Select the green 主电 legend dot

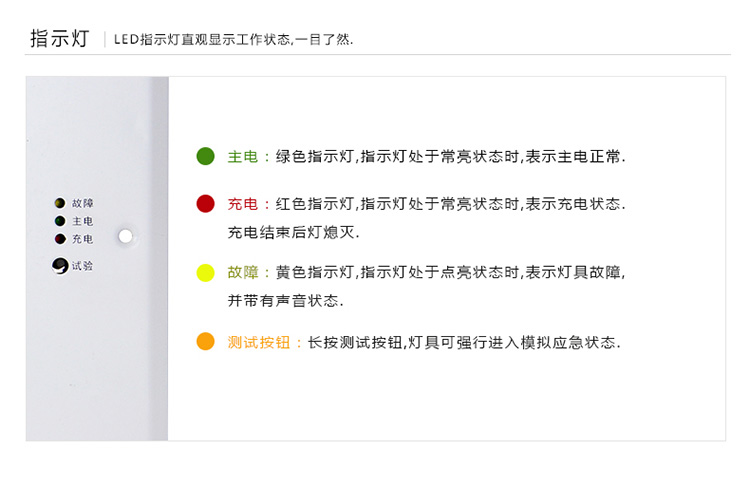(206, 157)
